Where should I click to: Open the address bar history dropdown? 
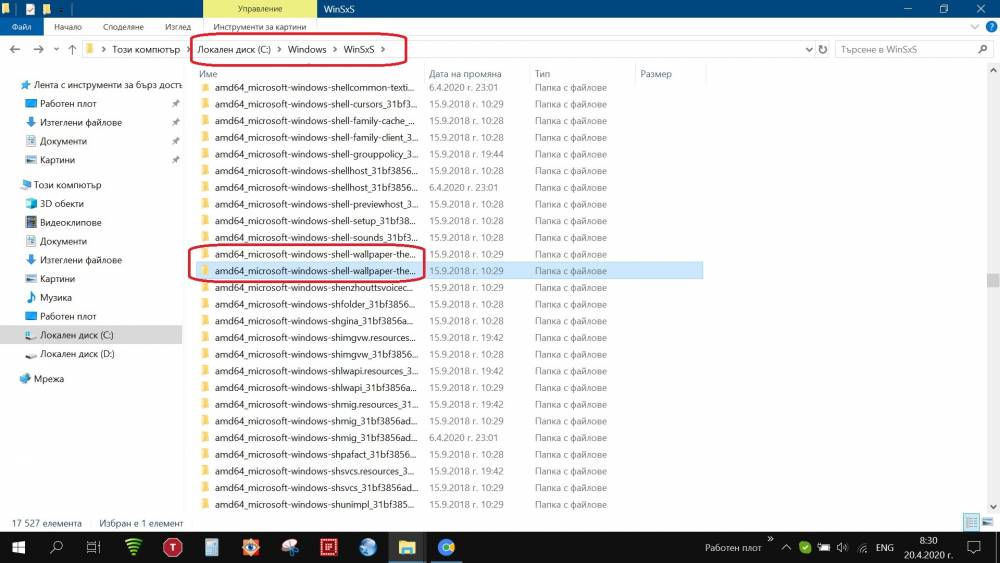[809, 49]
